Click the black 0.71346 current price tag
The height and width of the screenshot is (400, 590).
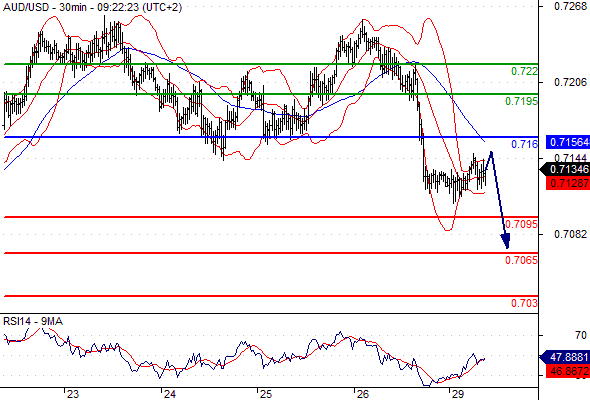(x=565, y=169)
